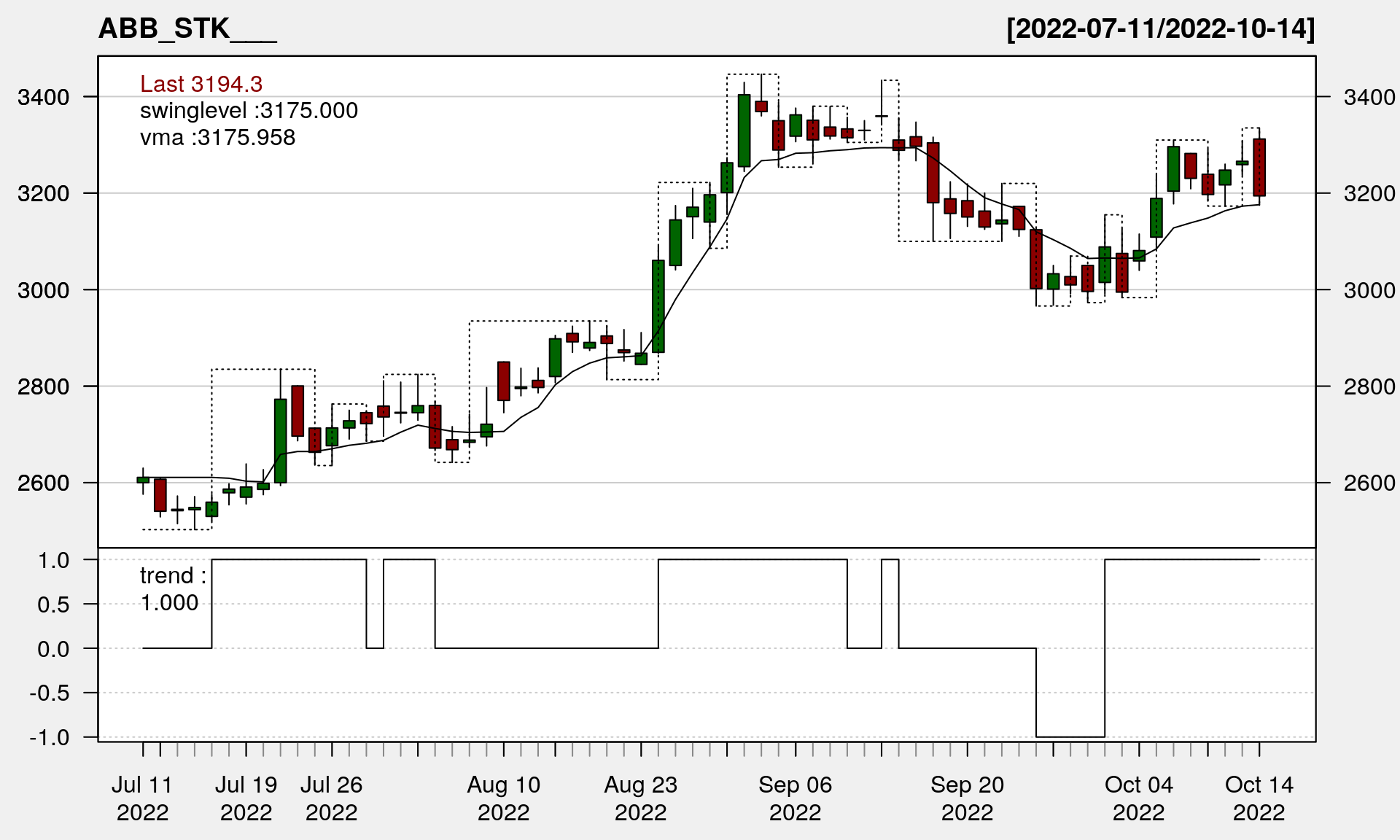The height and width of the screenshot is (840, 1400).
Task: Click the last red candlestick on Oct 14
Action: 1259,168
